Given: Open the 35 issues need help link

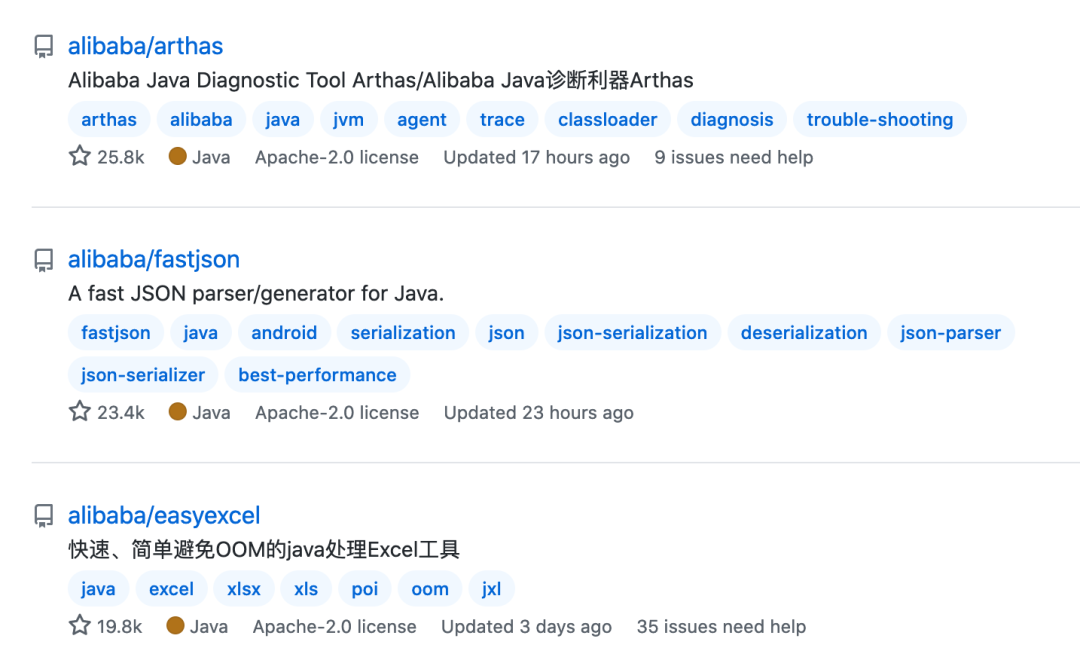Looking at the screenshot, I should [x=721, y=627].
